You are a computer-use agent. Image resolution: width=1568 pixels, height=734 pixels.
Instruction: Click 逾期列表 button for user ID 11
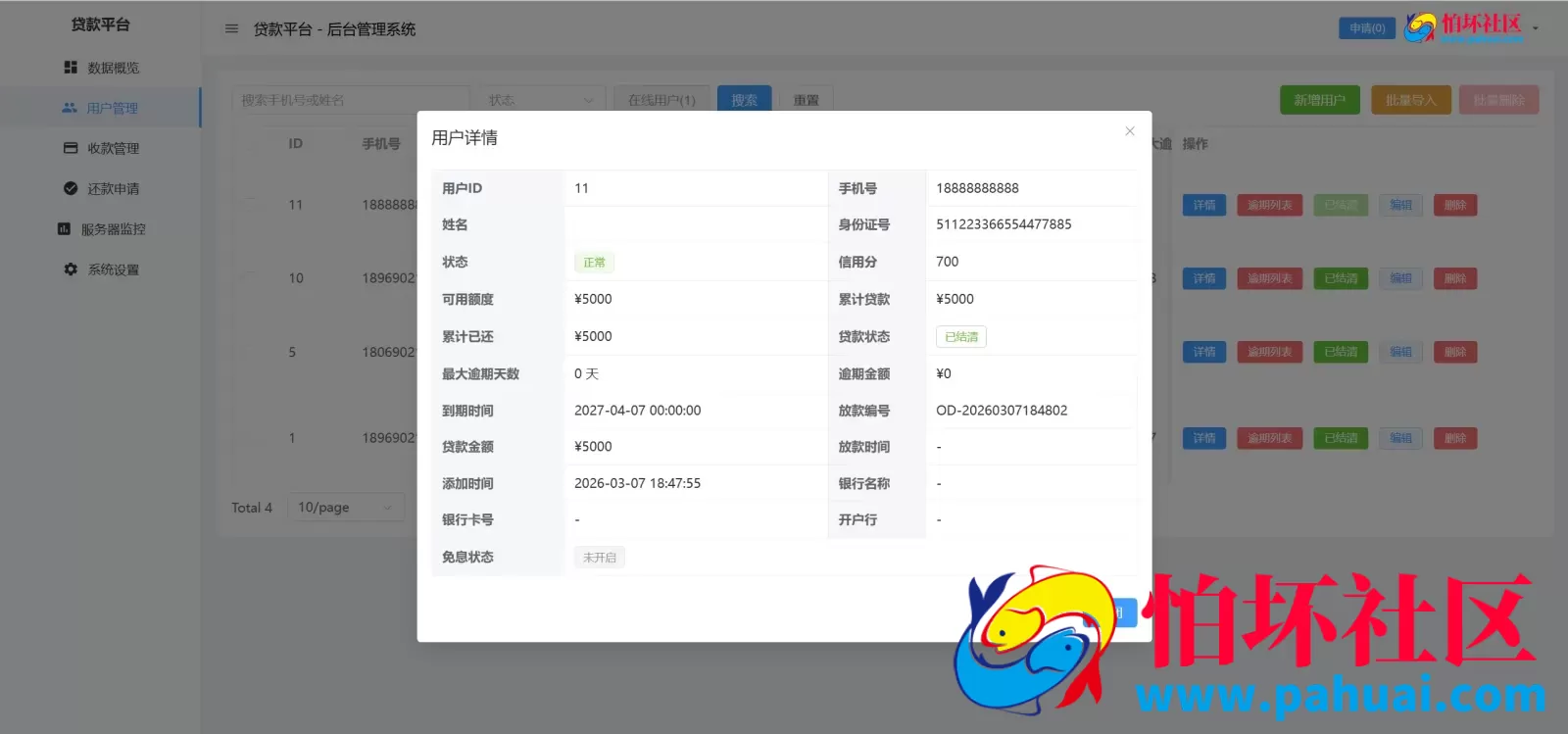tap(1269, 205)
